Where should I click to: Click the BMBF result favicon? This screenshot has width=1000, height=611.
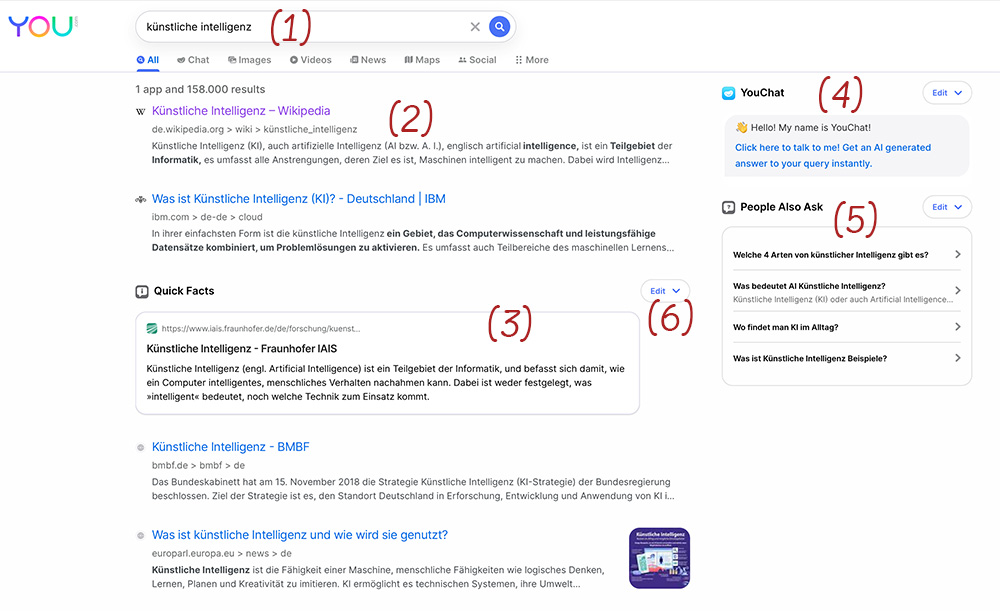click(x=141, y=448)
